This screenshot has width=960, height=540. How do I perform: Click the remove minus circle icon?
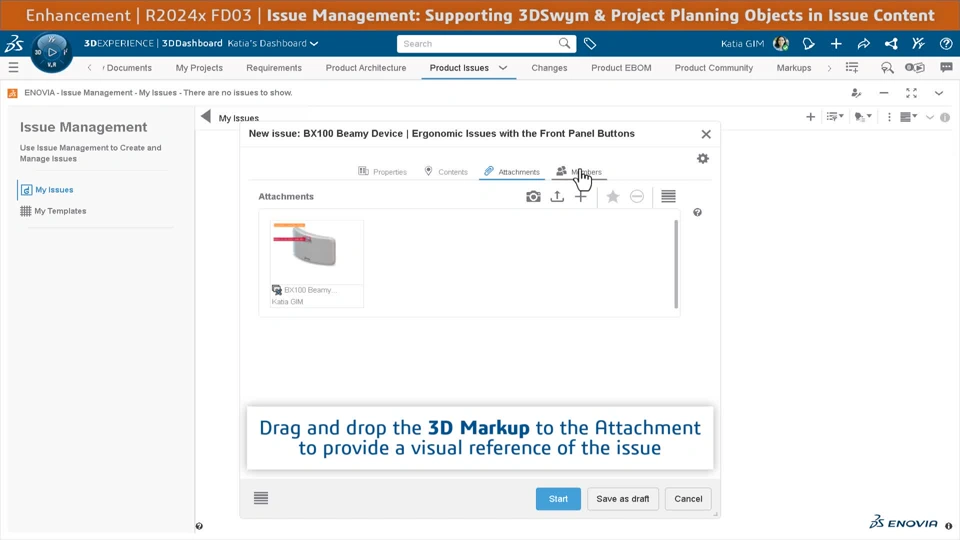point(637,197)
